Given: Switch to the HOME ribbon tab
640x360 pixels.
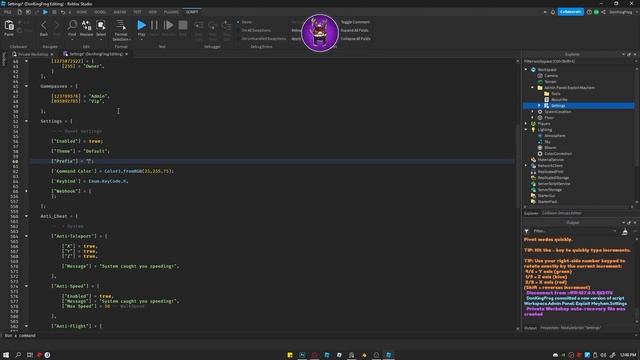Looking at the screenshot, I should coord(82,12).
